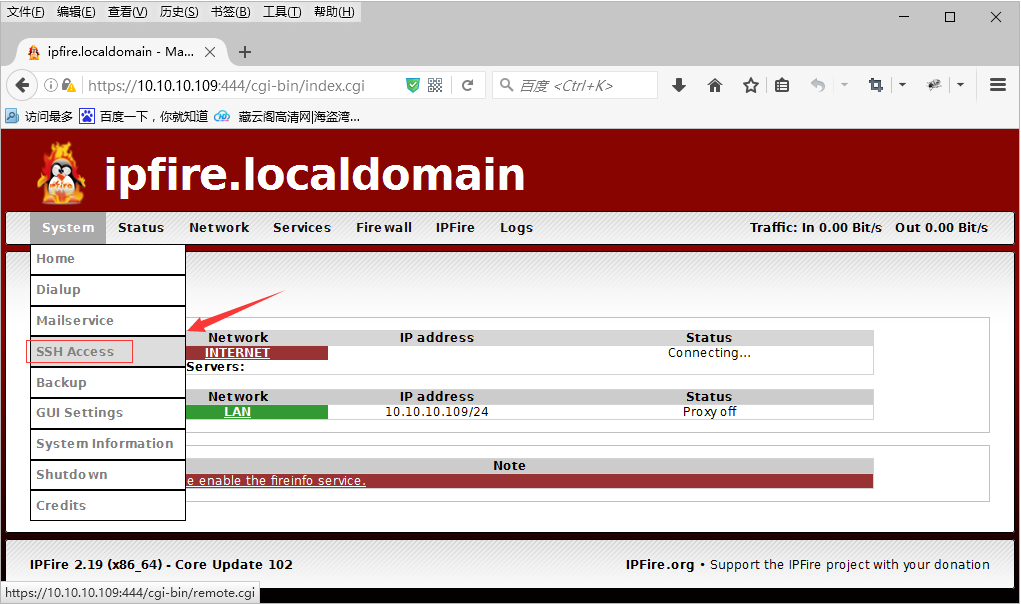Open the 查看(V) menu
Image resolution: width=1021 pixels, height=604 pixels.
(x=128, y=12)
